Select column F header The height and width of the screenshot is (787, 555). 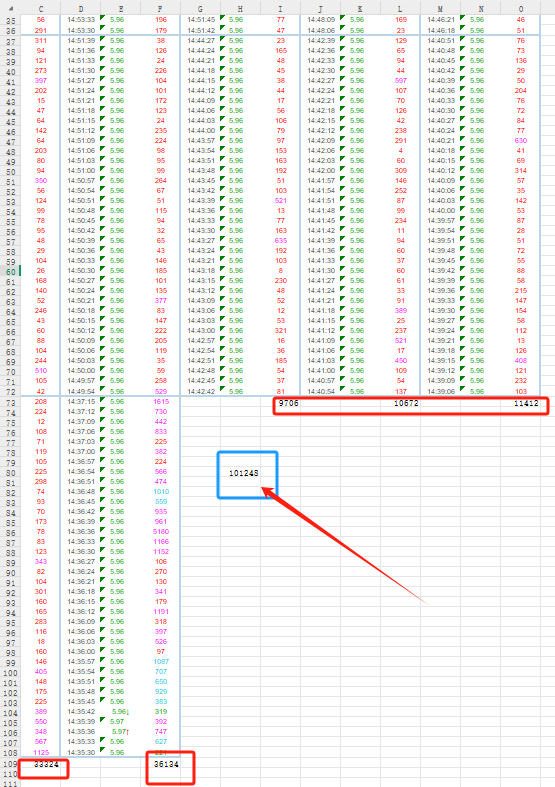[161, 9]
